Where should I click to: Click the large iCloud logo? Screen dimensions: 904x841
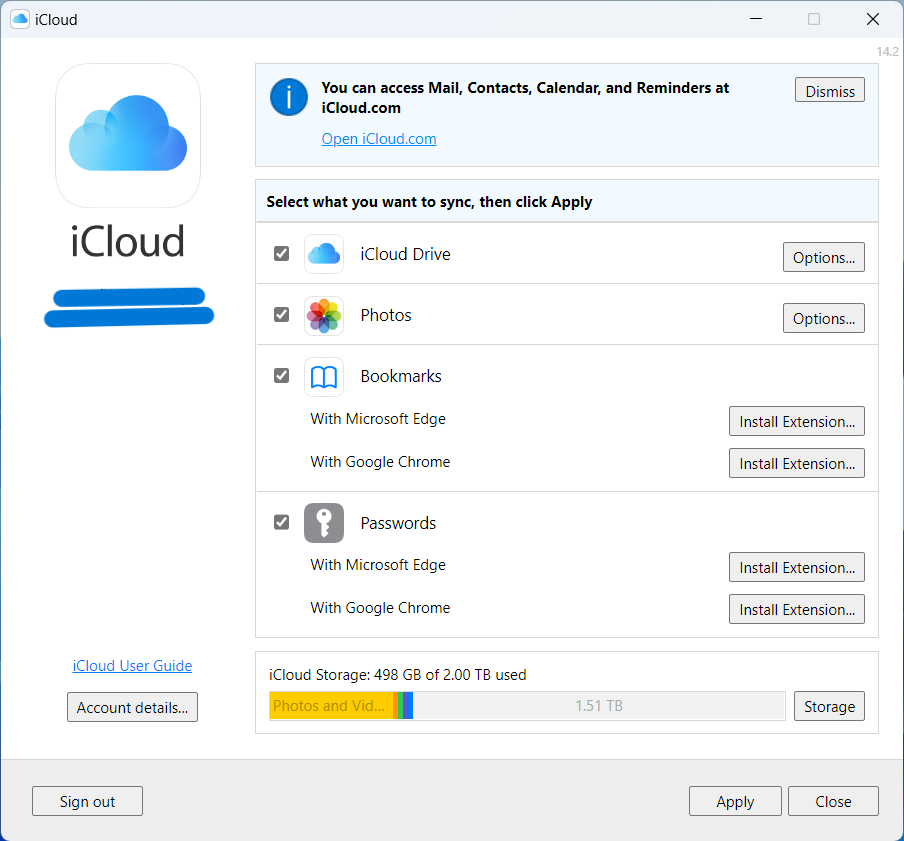tap(128, 135)
